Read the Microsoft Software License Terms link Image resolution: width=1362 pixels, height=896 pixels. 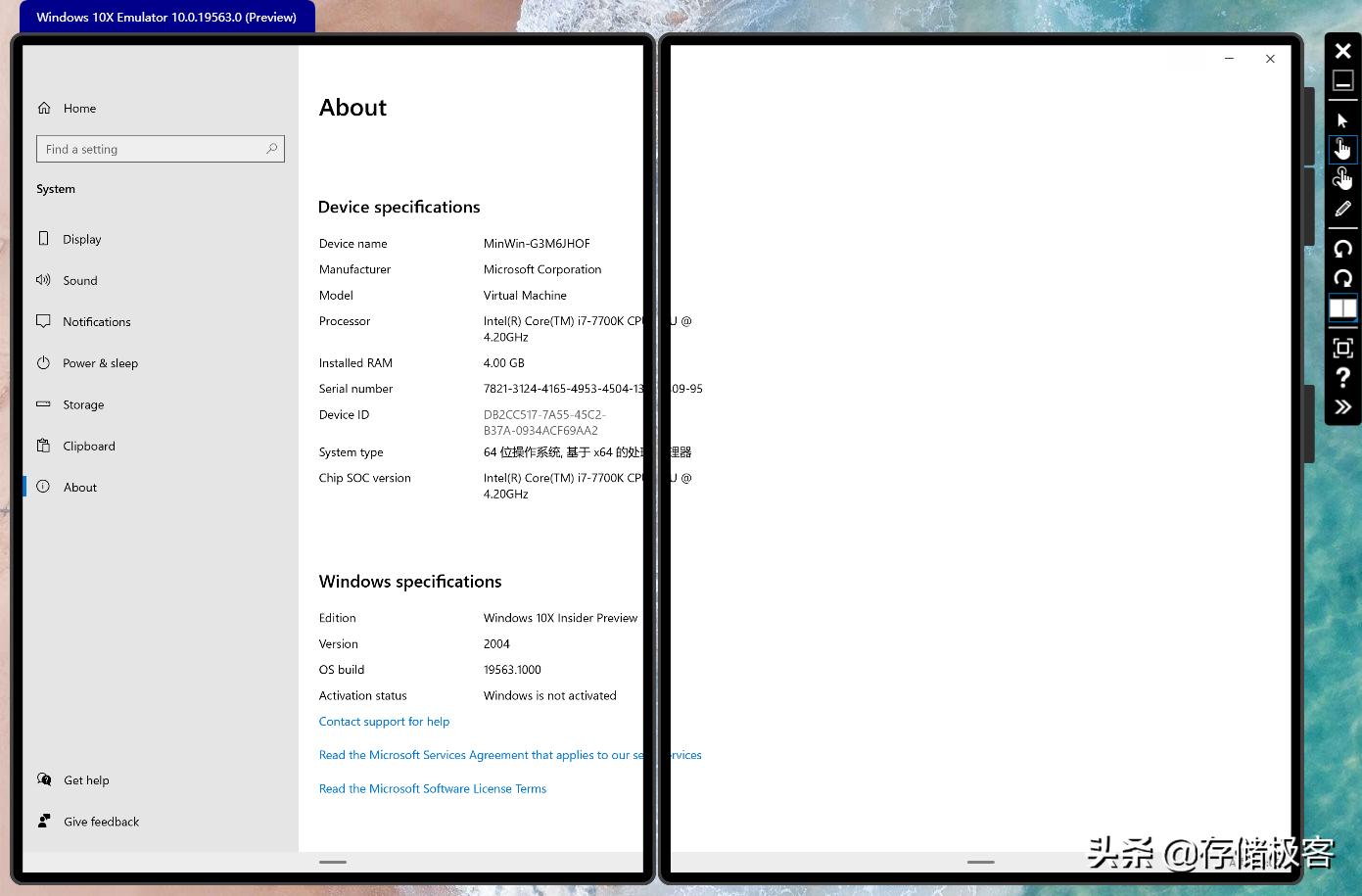pos(432,789)
